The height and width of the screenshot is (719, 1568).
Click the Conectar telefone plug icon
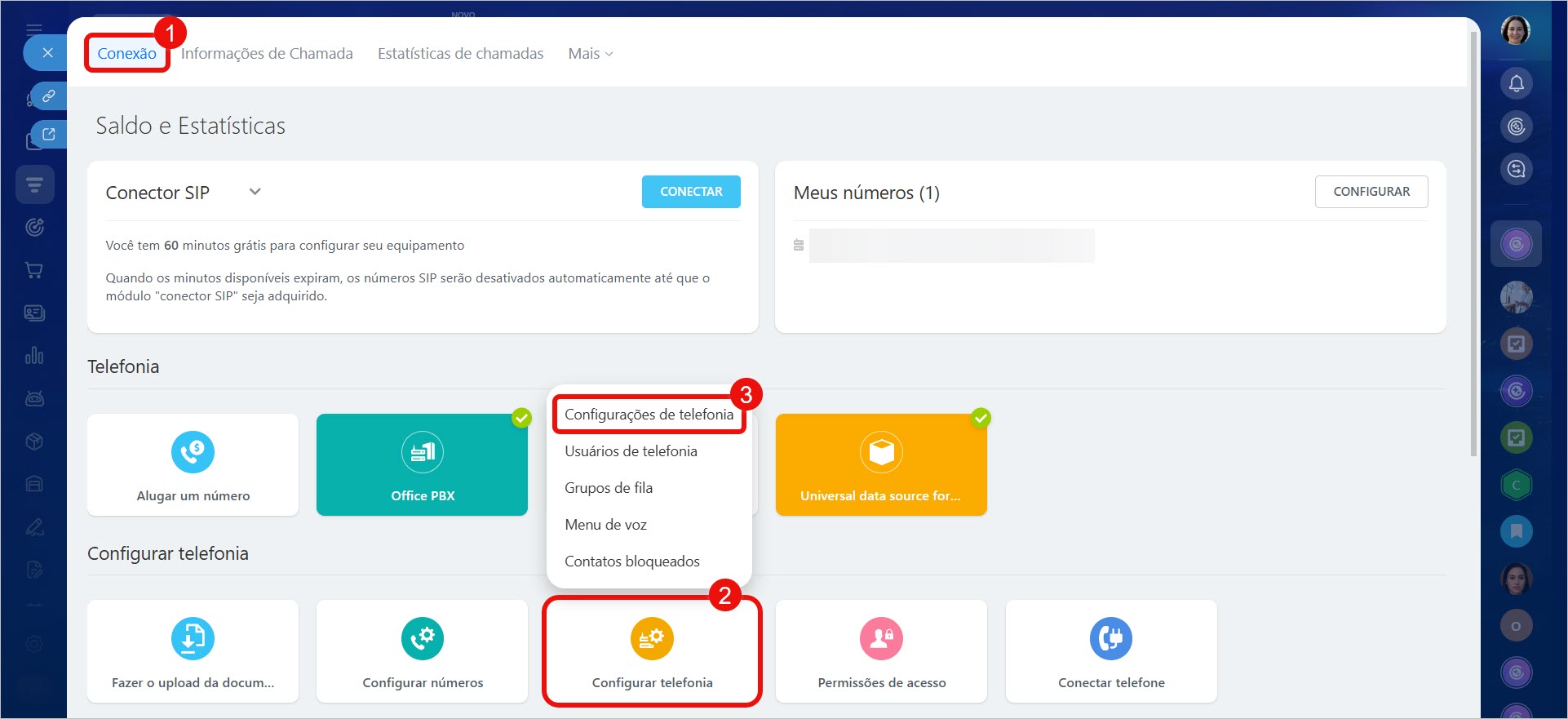click(x=1110, y=638)
